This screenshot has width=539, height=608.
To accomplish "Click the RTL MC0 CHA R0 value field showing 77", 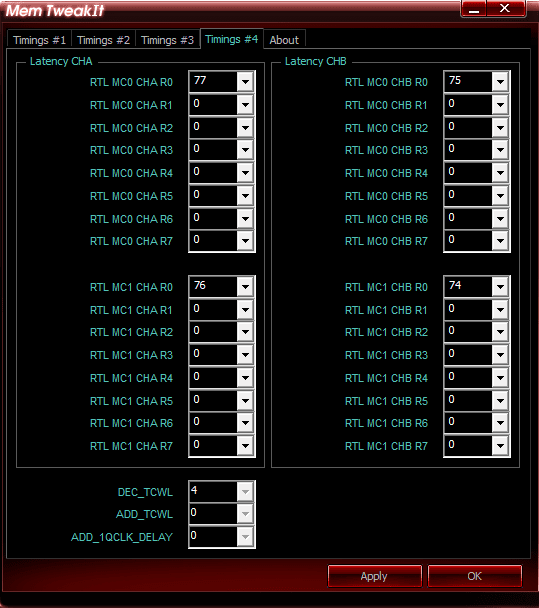I will tap(213, 82).
